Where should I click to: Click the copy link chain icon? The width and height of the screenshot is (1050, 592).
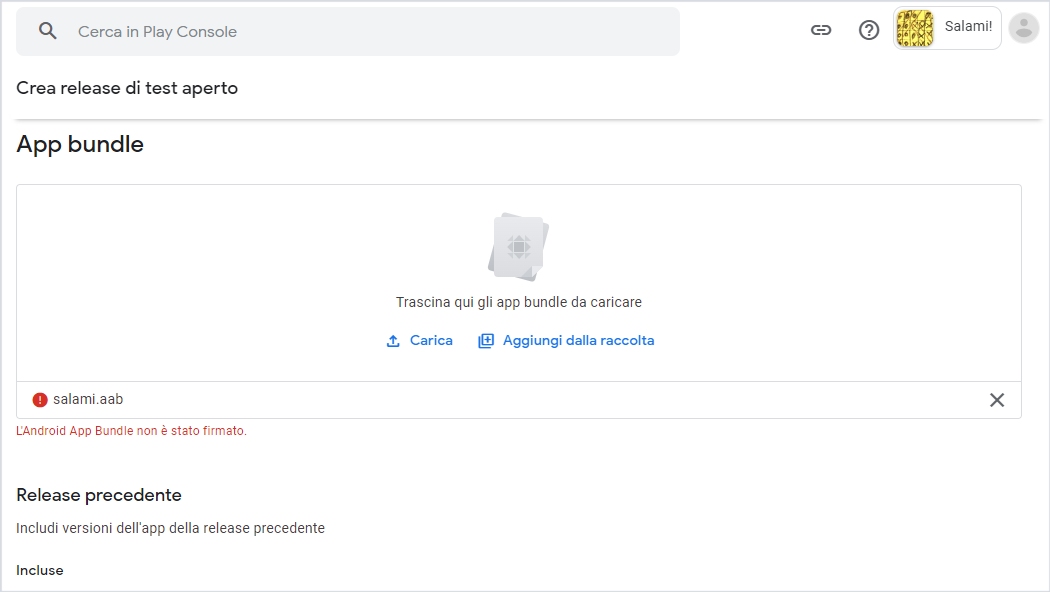(821, 30)
